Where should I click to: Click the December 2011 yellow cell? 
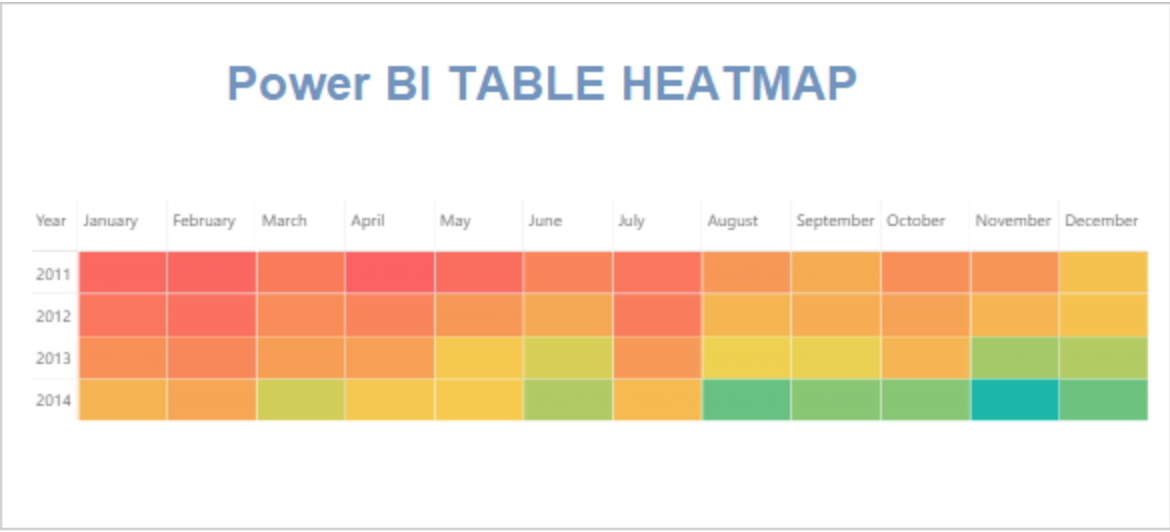click(x=1104, y=272)
